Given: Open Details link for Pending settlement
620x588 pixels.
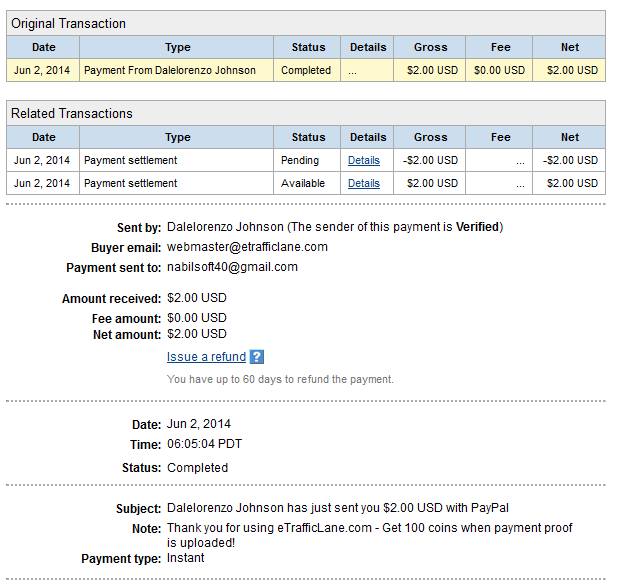Looking at the screenshot, I should pos(363,160).
